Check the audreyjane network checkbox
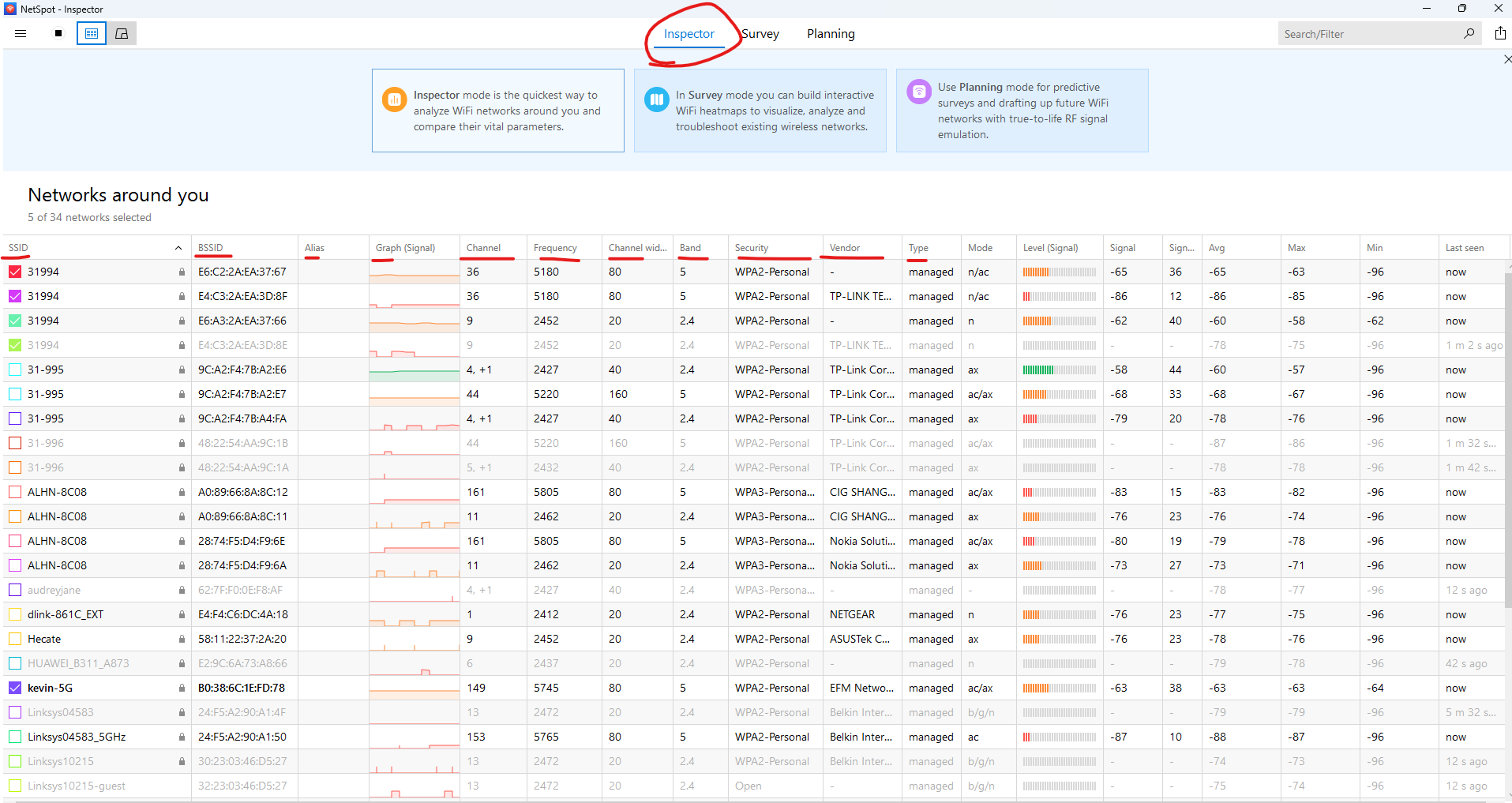Viewport: 1512px width, 803px height. [x=15, y=590]
